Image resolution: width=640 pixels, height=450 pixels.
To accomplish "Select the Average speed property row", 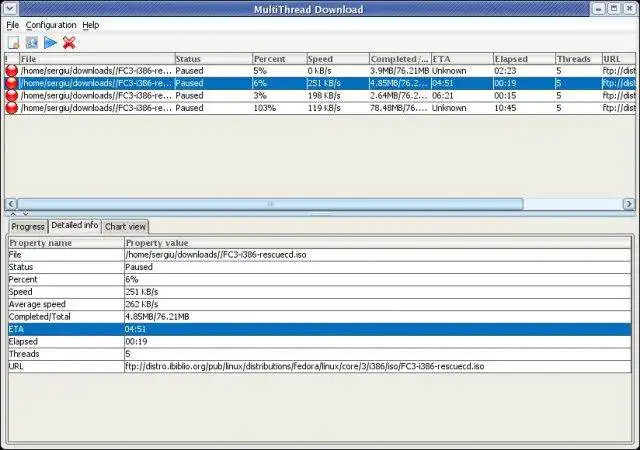I will [x=320, y=304].
